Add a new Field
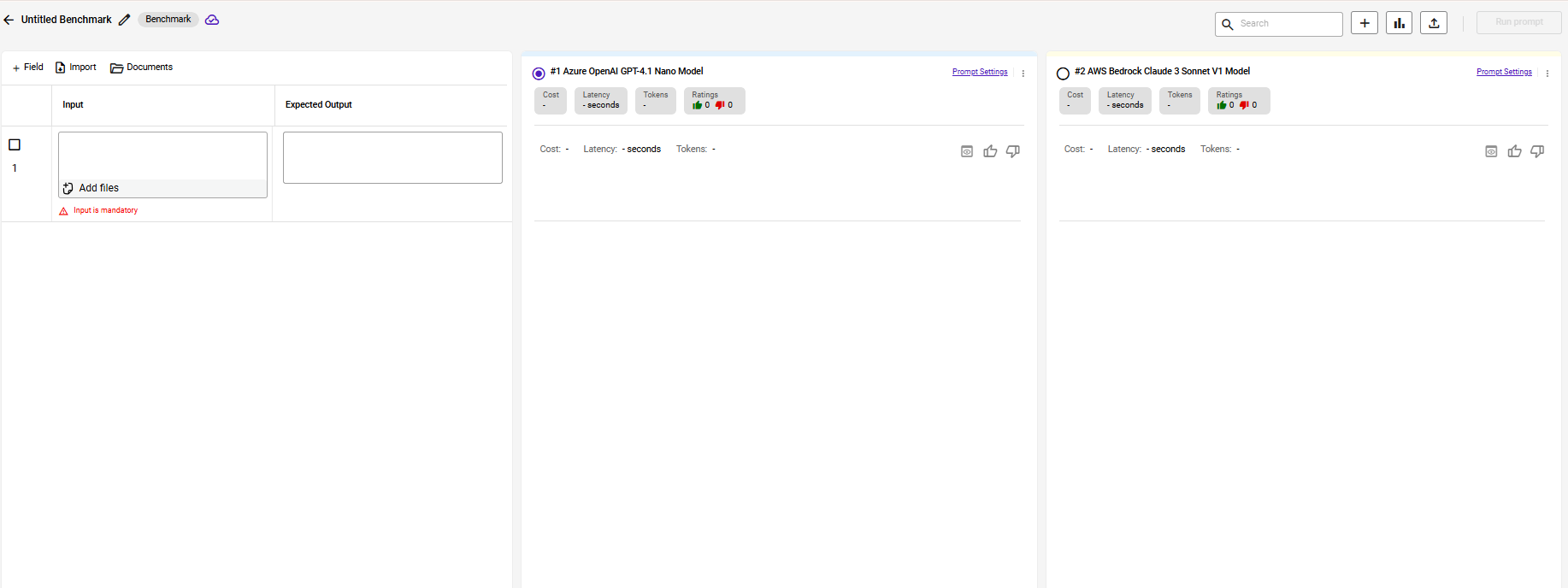 (x=27, y=68)
